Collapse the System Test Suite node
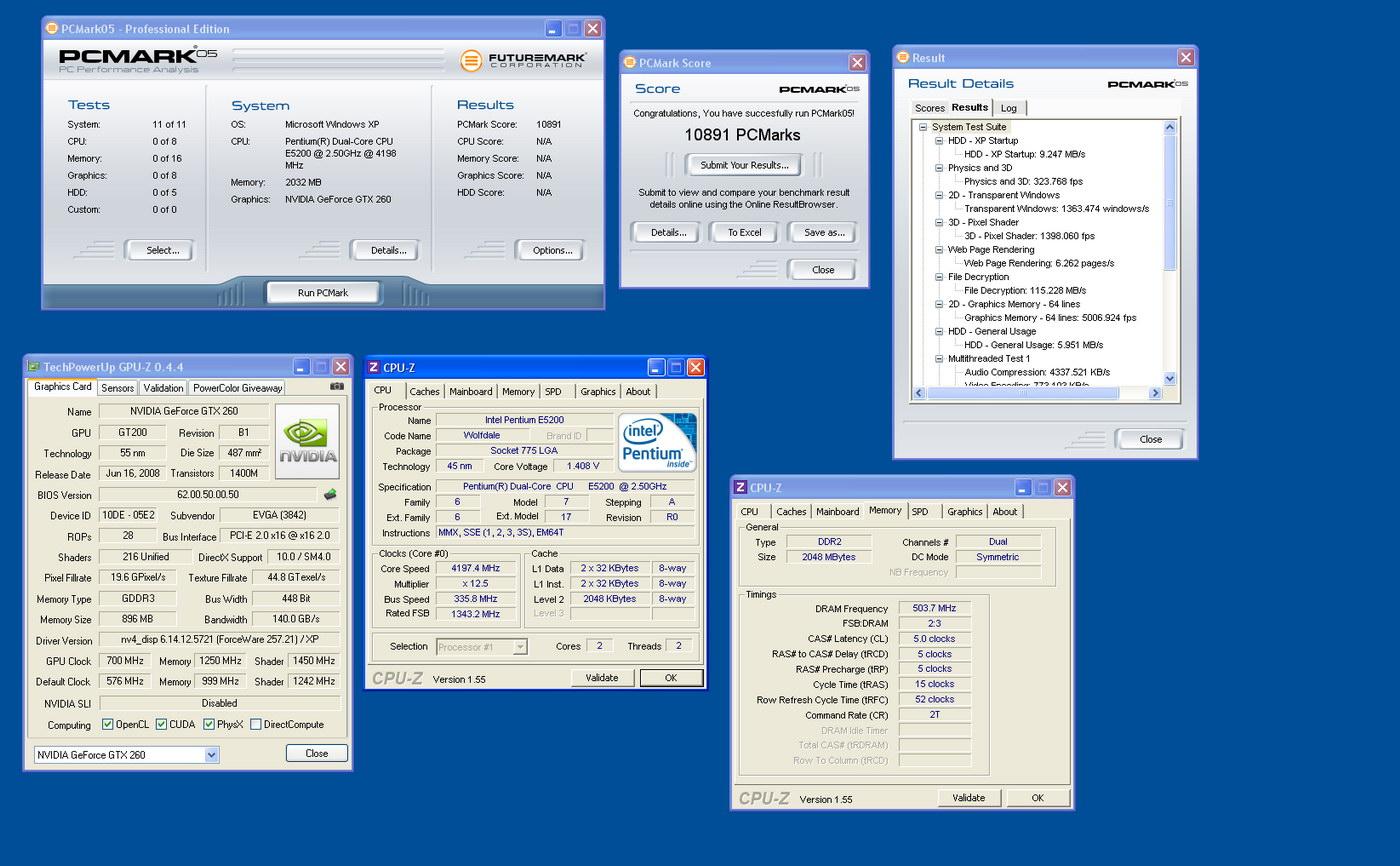The height and width of the screenshot is (866, 1400). (923, 127)
